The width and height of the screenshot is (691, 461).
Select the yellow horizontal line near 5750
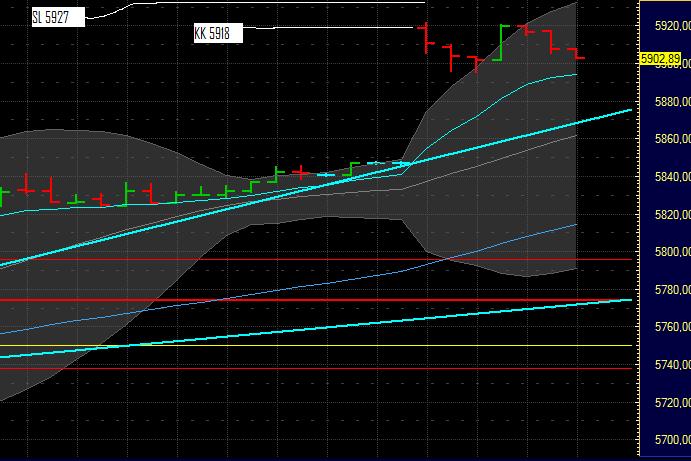(x=300, y=346)
